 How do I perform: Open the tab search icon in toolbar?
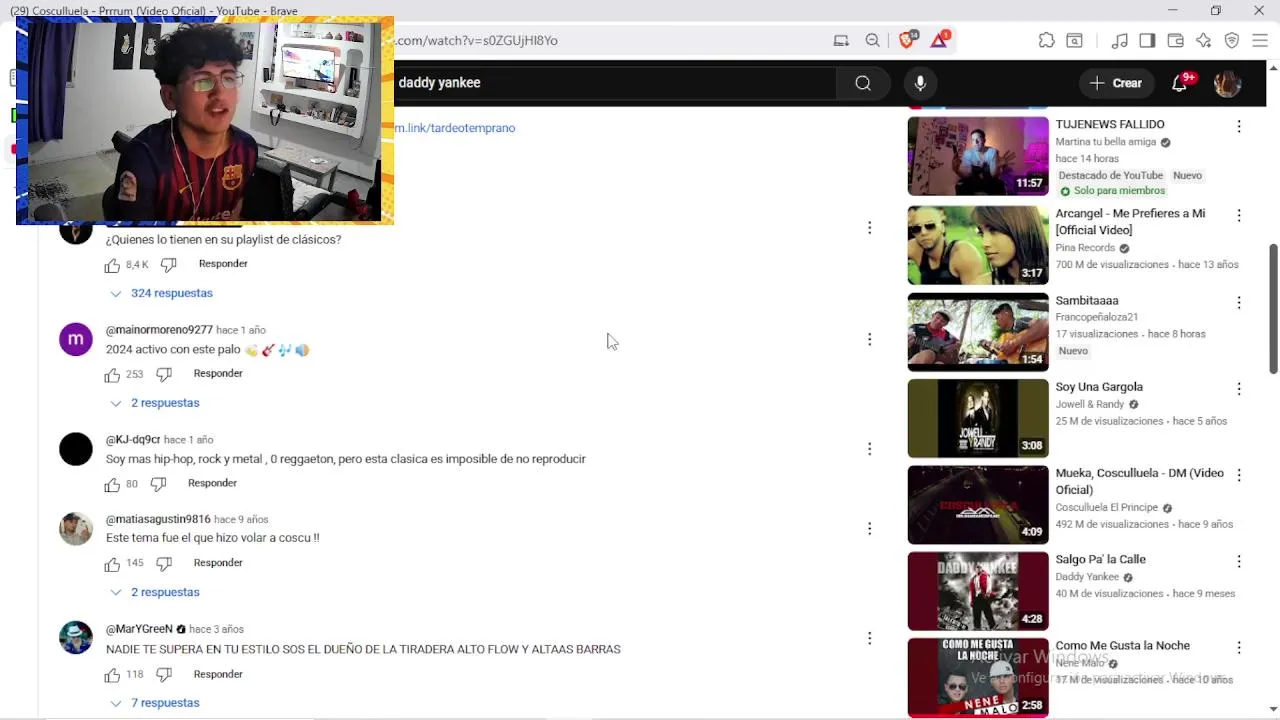click(x=1074, y=40)
